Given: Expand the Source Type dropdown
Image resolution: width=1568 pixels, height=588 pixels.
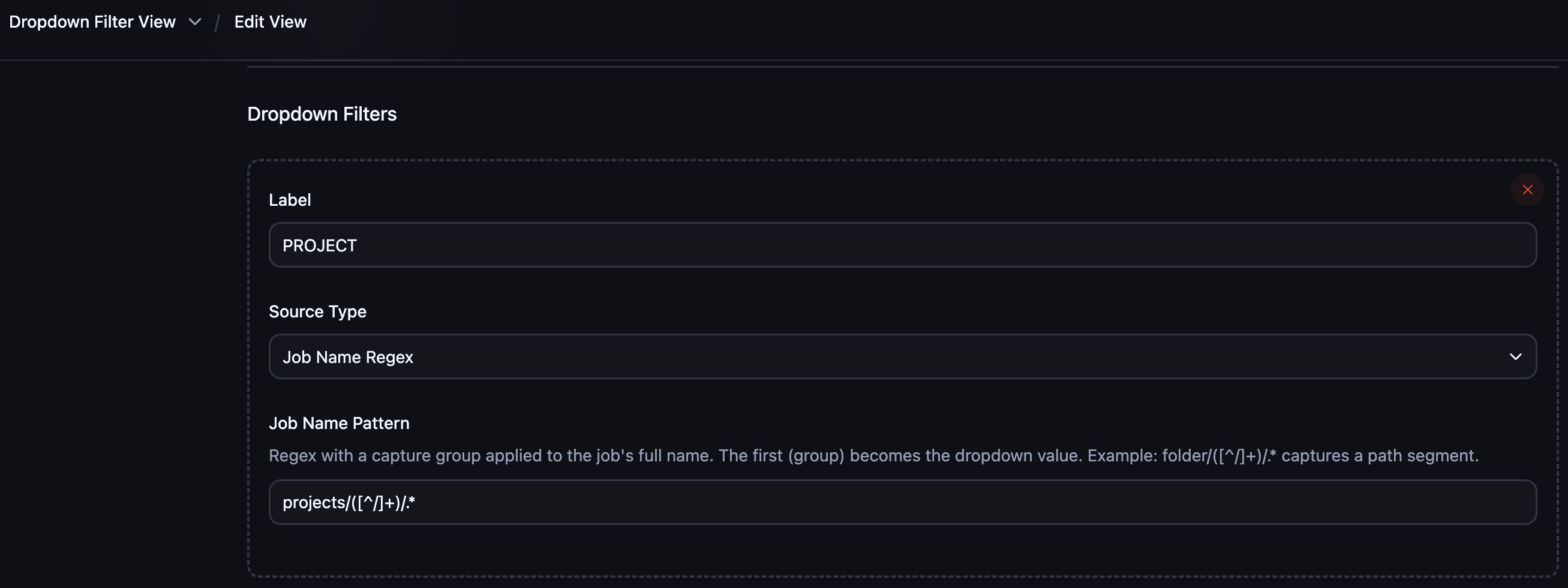Looking at the screenshot, I should [901, 356].
